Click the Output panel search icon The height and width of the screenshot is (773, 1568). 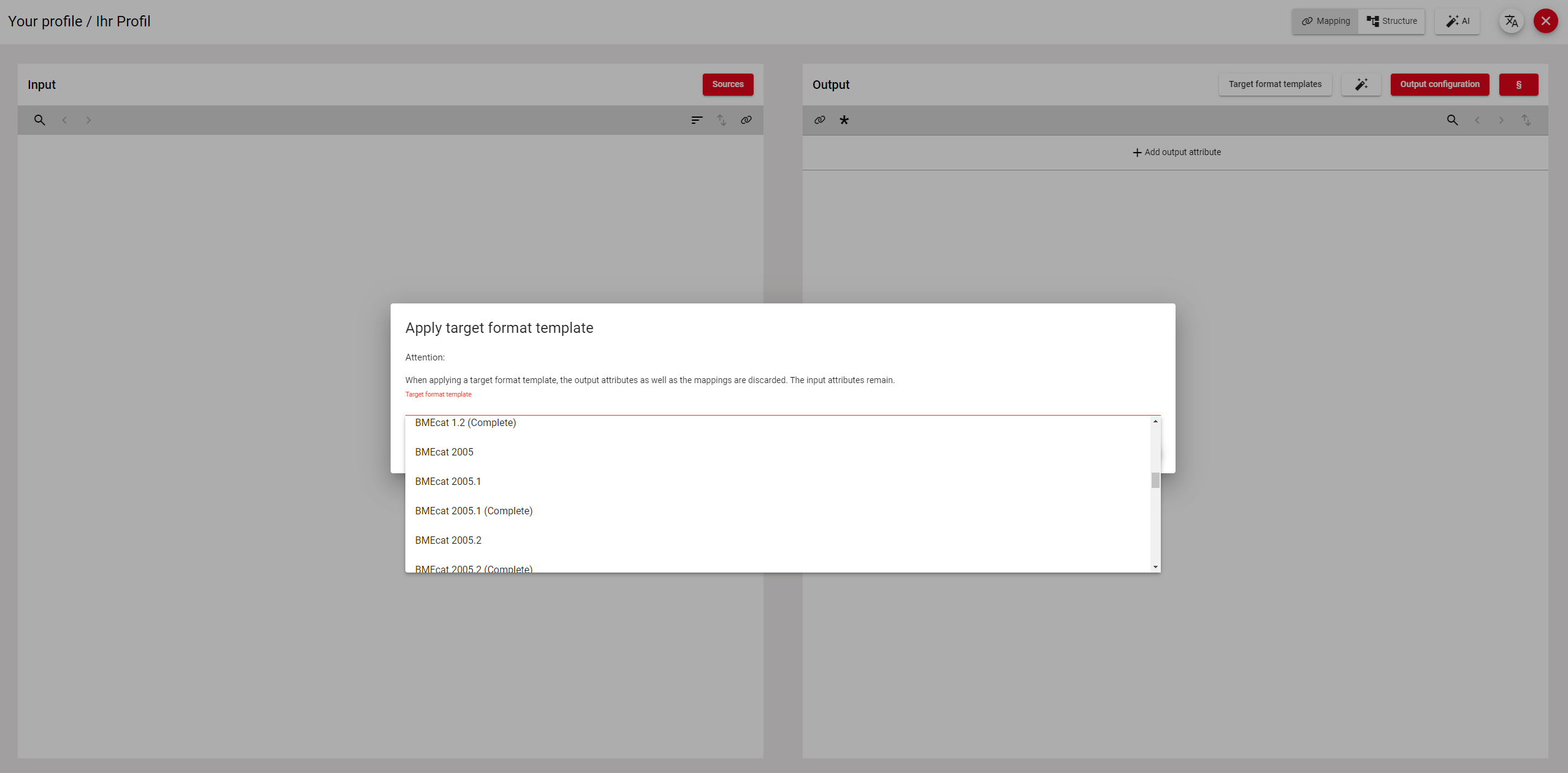(x=1452, y=120)
